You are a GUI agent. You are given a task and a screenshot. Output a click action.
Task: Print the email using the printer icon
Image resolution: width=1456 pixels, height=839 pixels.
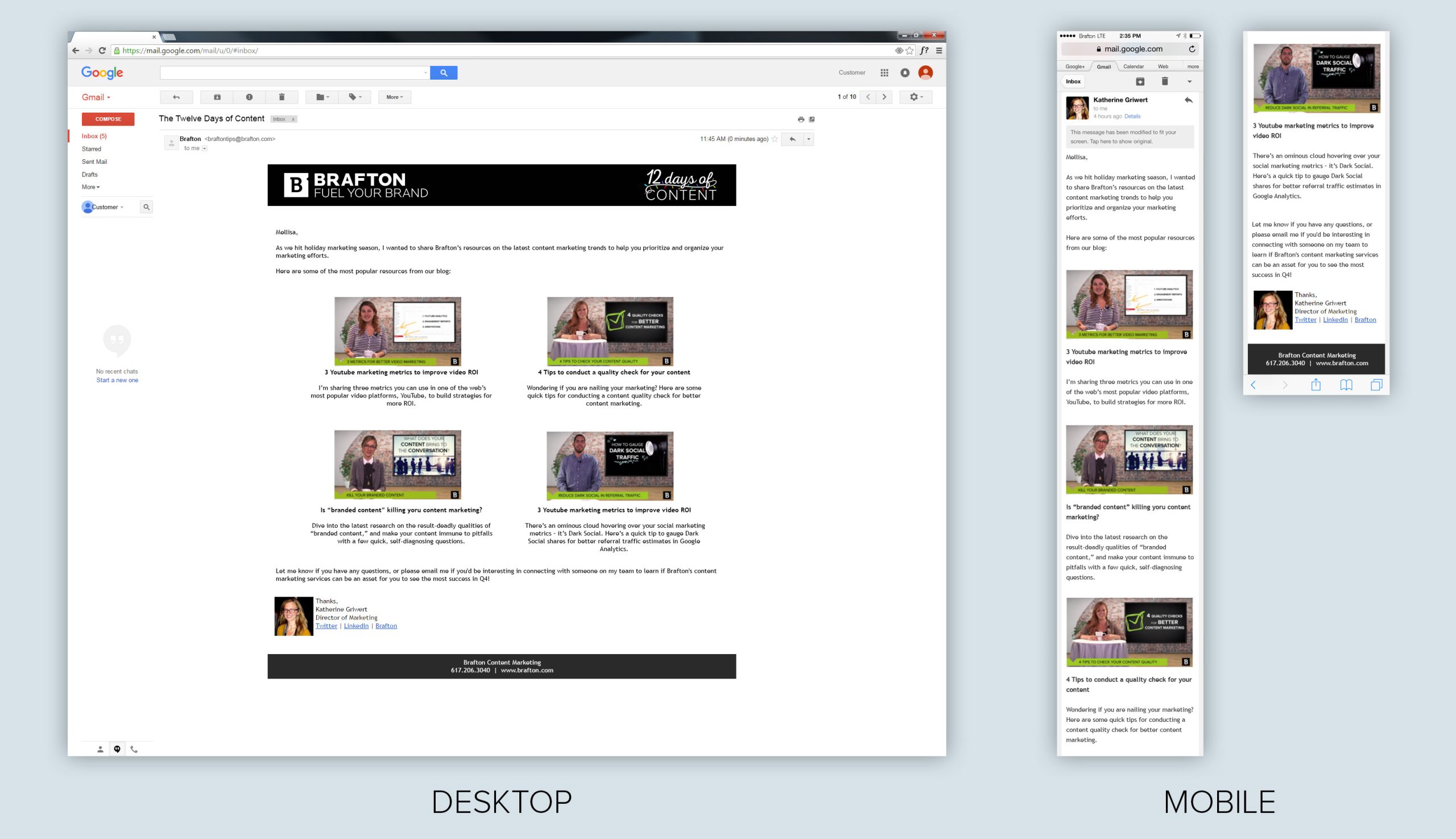801,119
